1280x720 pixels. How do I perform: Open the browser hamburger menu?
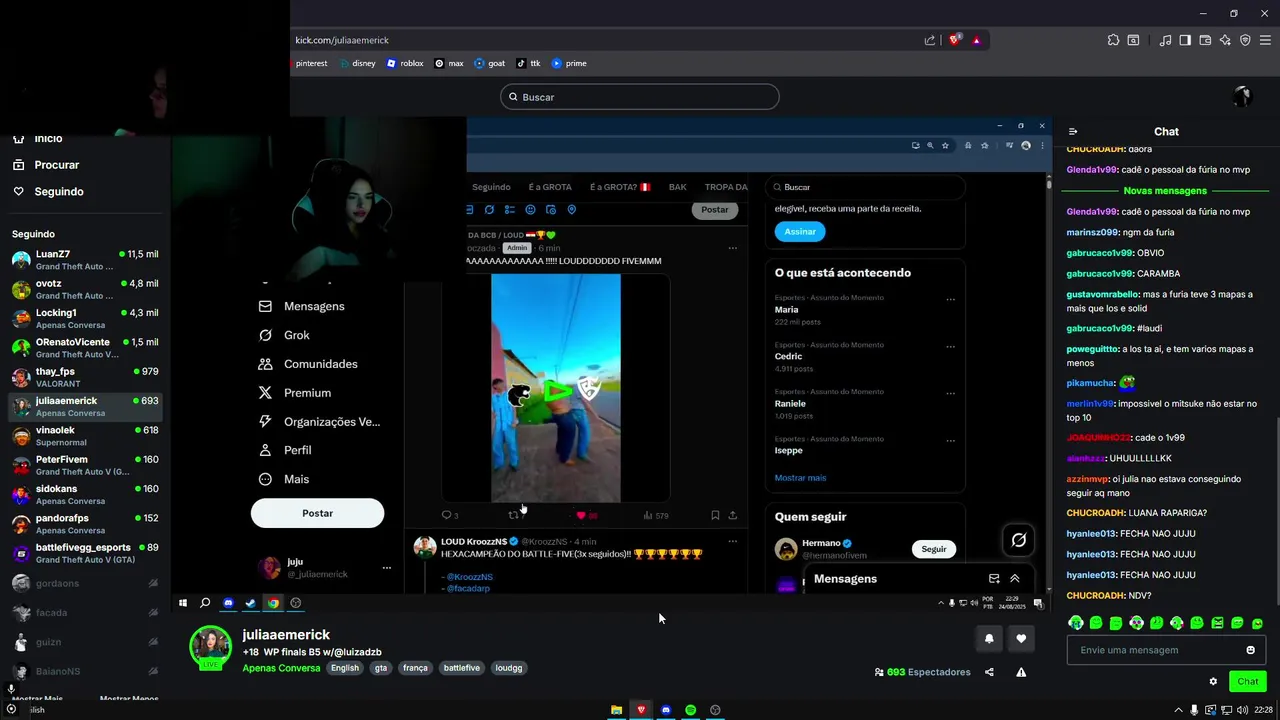(1265, 40)
